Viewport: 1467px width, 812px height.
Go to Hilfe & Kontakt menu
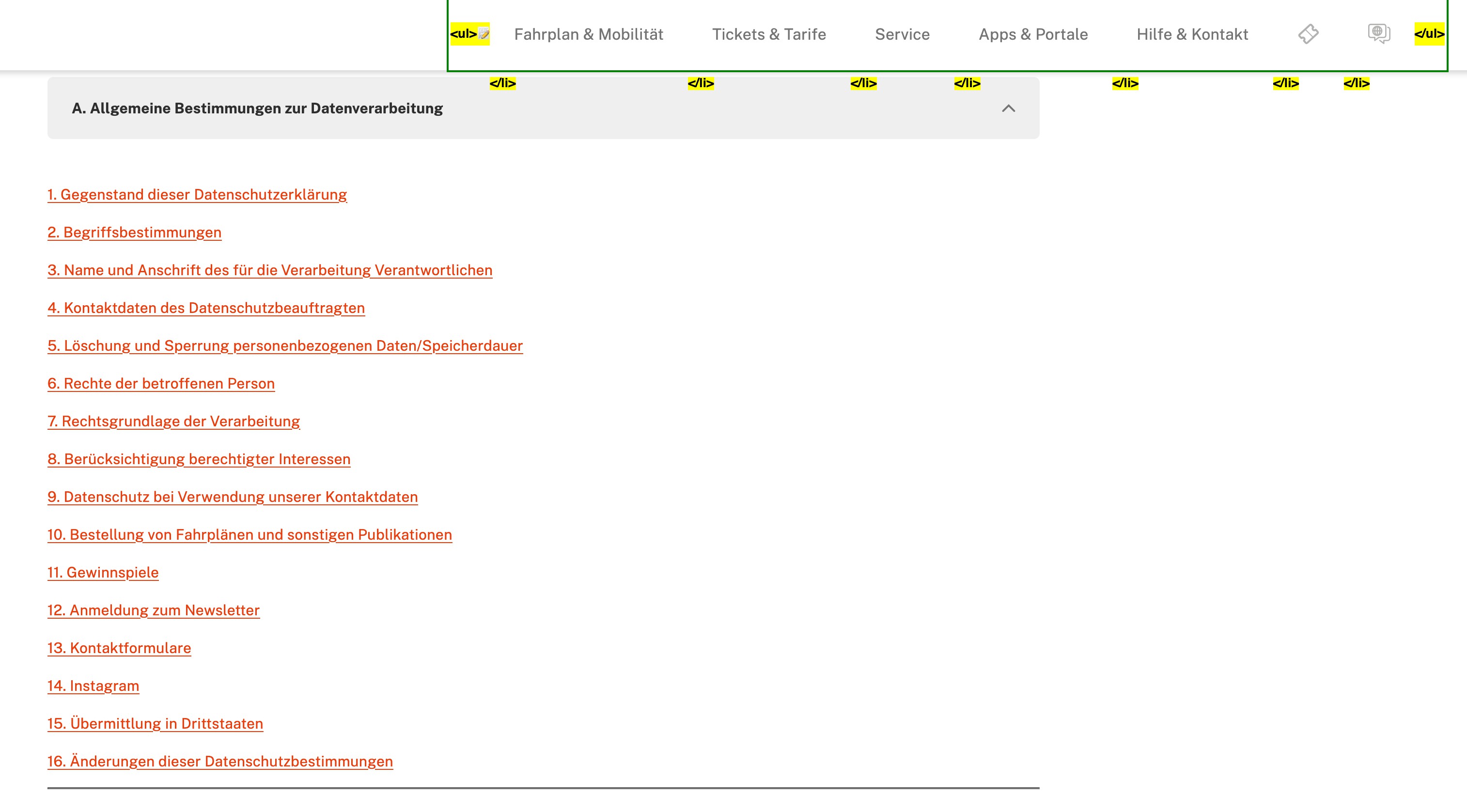[1192, 34]
